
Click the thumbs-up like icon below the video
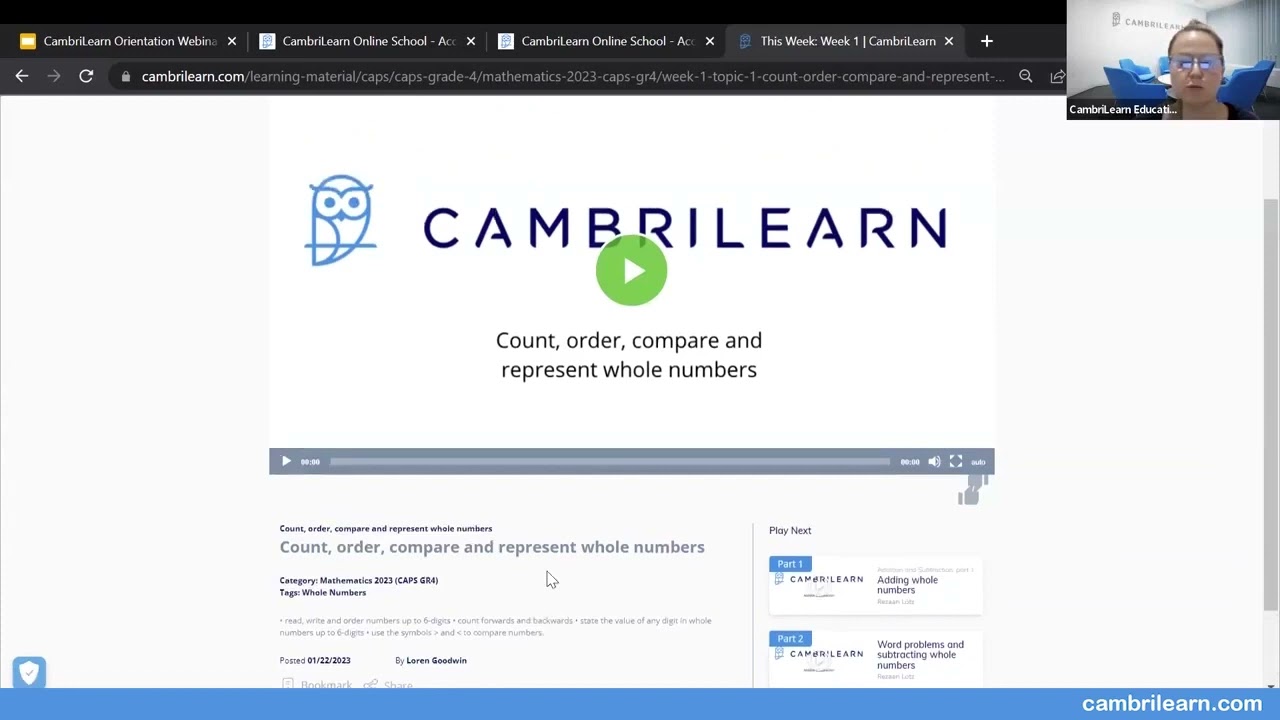click(x=968, y=496)
